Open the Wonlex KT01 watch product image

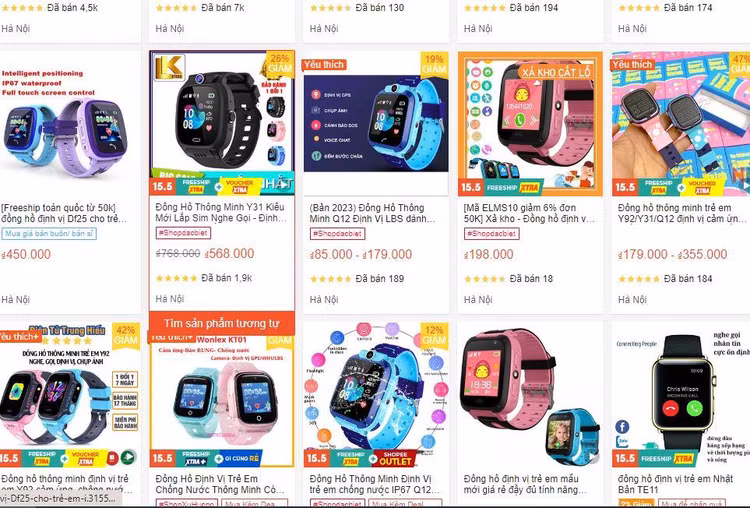tap(222, 401)
